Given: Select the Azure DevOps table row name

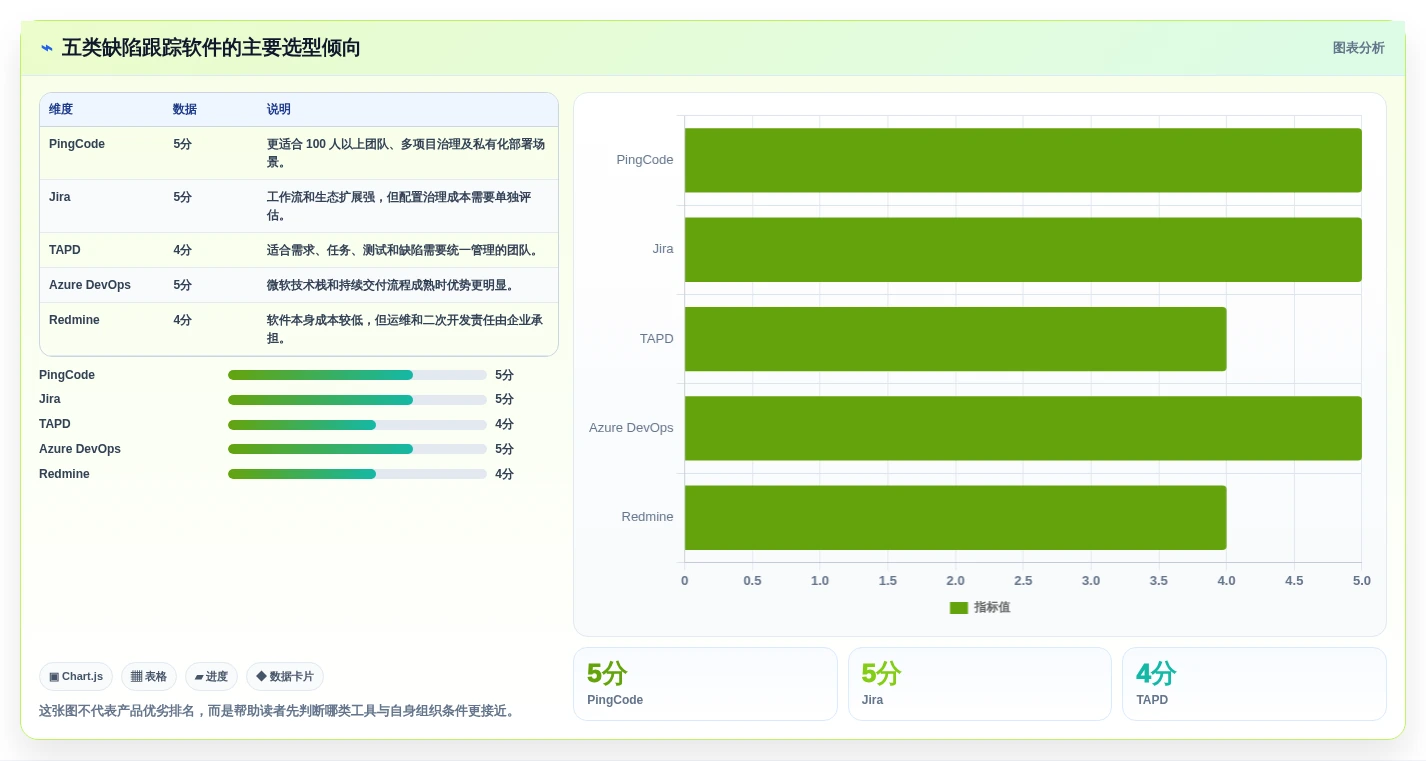Looking at the screenshot, I should (90, 285).
